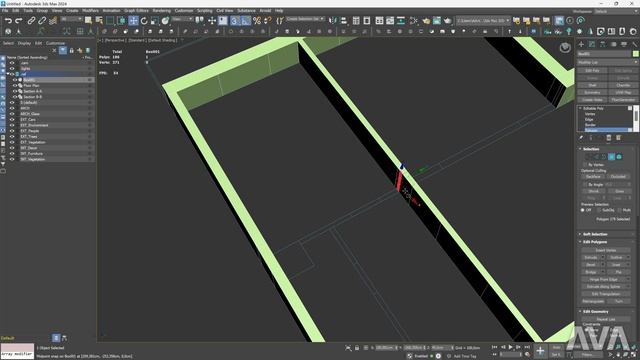Screen dimensions: 640x360
Task: Activate the Select and Move tool
Action: pyautogui.click(x=133, y=20)
